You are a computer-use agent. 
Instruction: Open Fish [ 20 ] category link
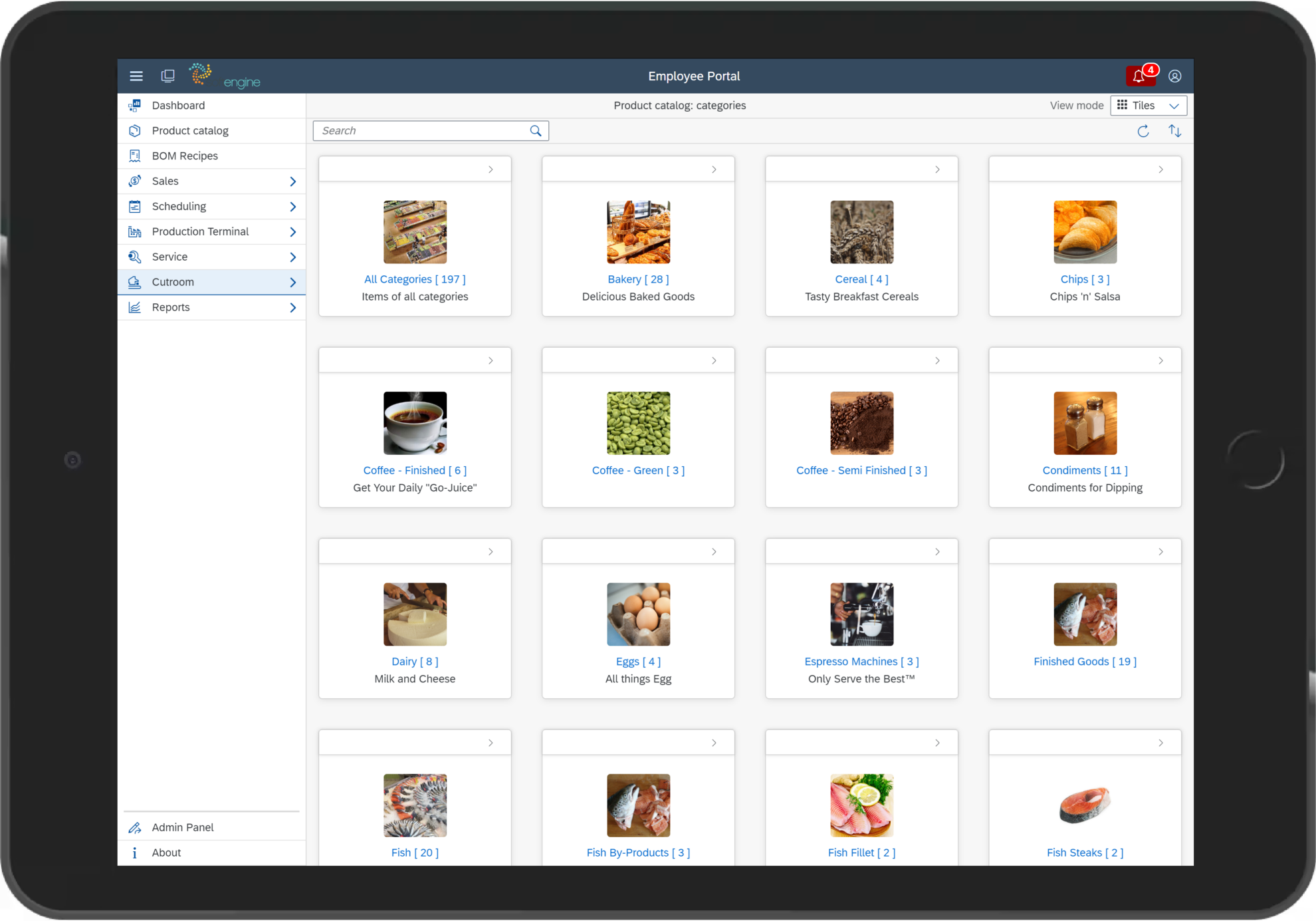tap(415, 853)
